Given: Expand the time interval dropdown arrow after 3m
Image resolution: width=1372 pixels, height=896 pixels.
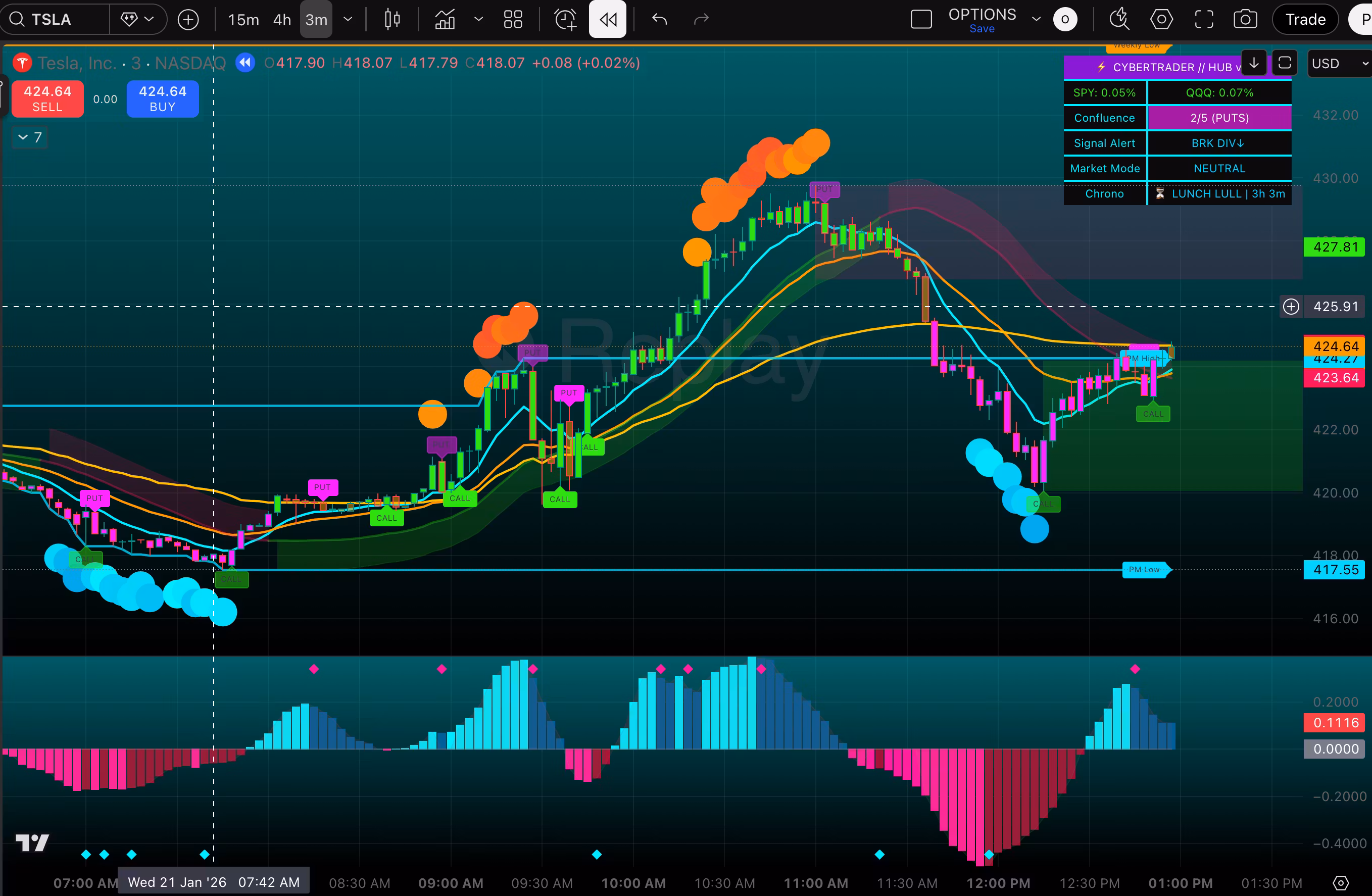Looking at the screenshot, I should click(348, 19).
